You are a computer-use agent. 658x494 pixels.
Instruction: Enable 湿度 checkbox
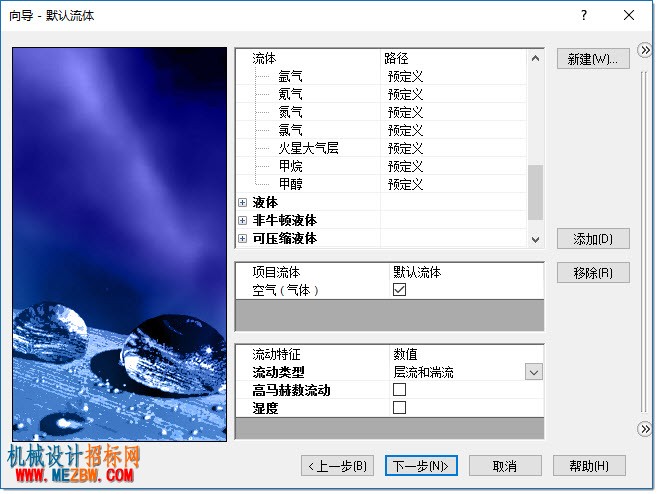coord(399,408)
